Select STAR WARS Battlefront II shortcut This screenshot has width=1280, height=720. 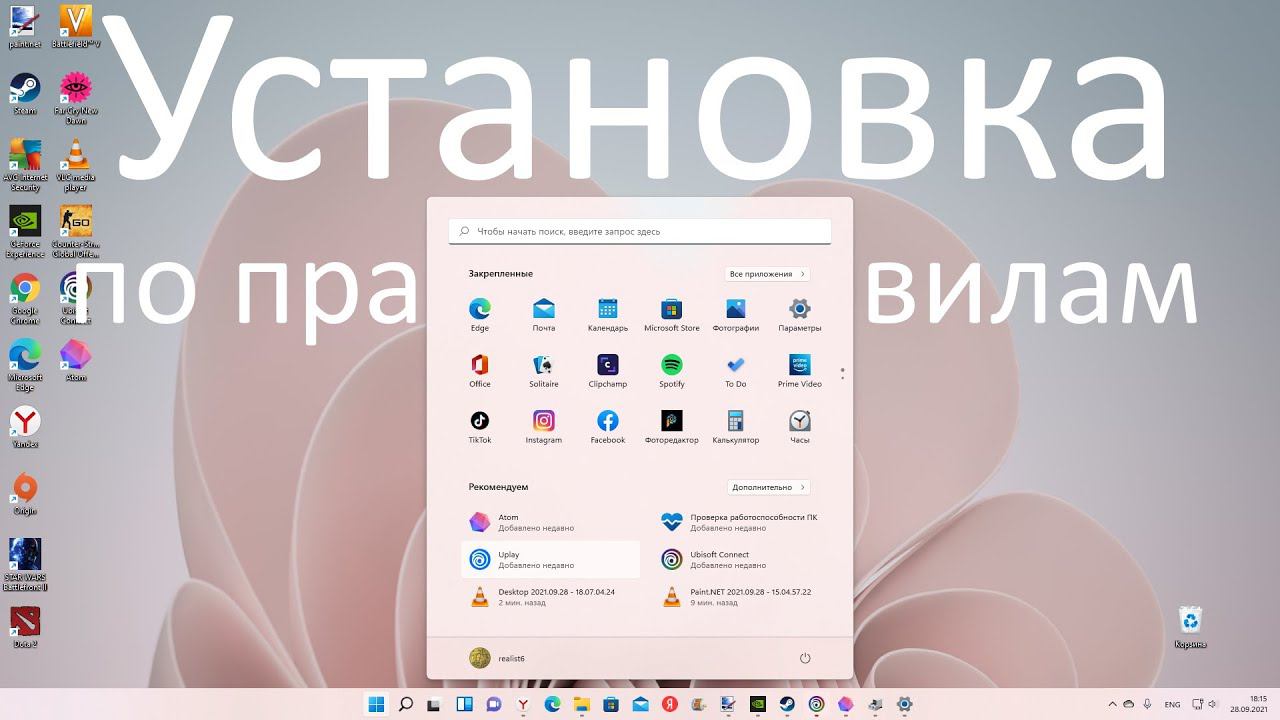coord(24,566)
